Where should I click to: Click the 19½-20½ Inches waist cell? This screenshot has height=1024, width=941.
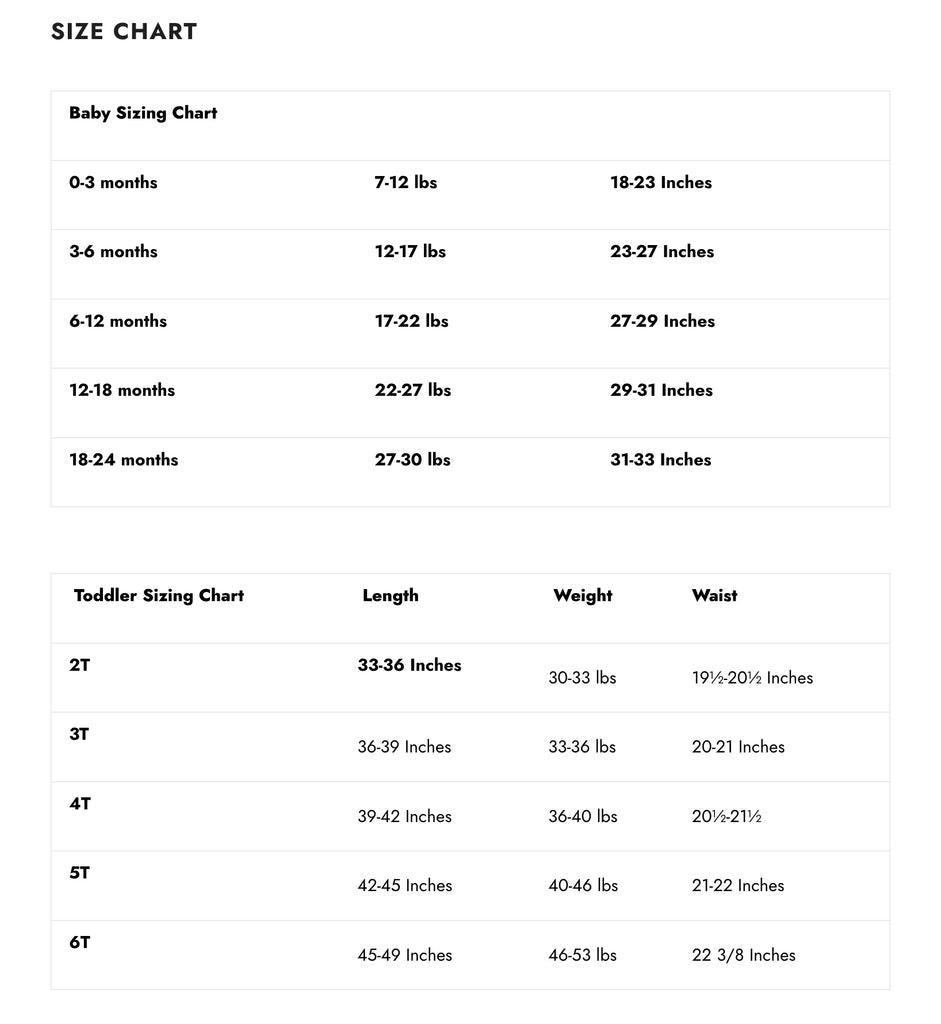(752, 678)
